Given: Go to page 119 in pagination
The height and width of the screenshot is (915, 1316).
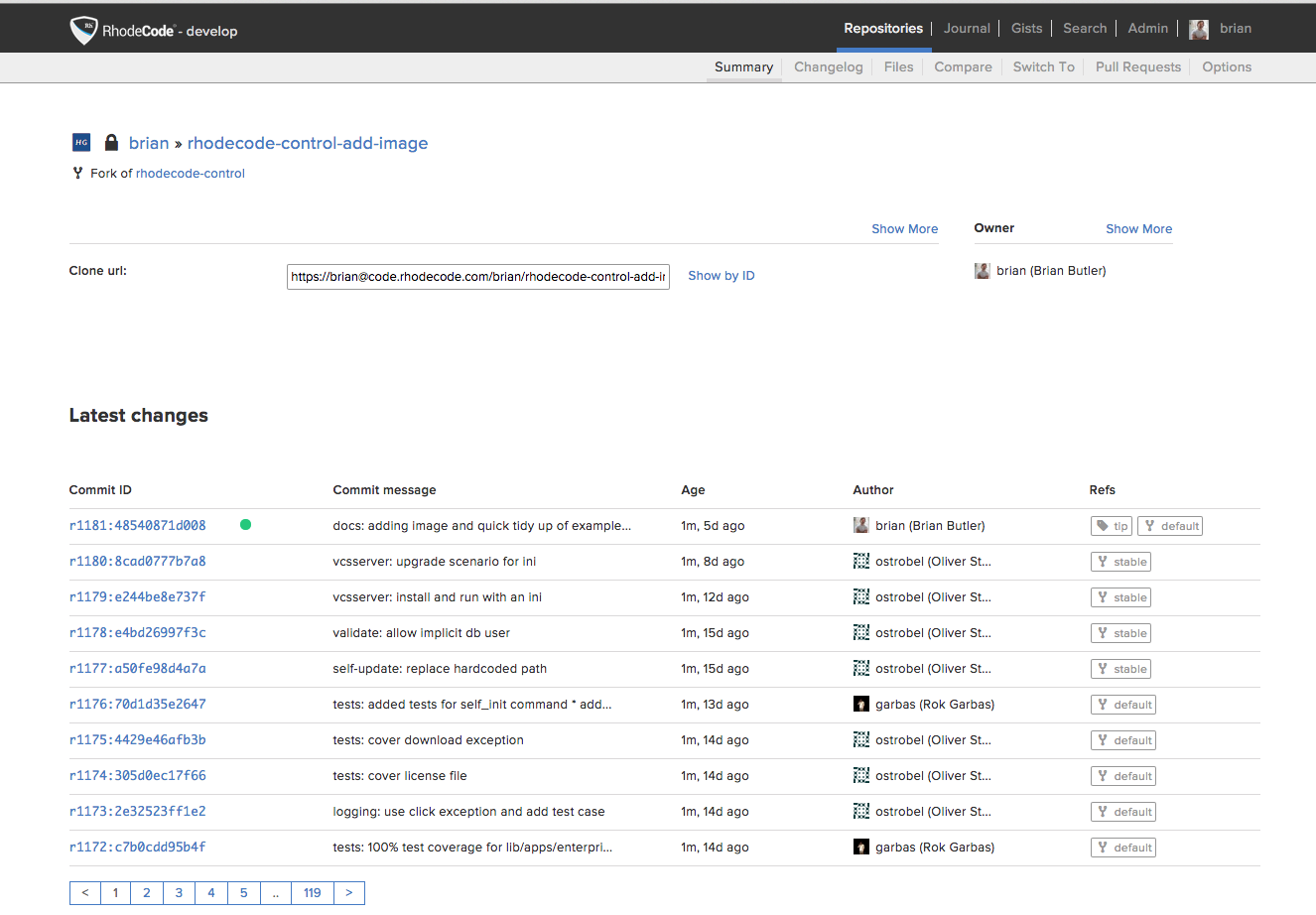Looking at the screenshot, I should [312, 893].
